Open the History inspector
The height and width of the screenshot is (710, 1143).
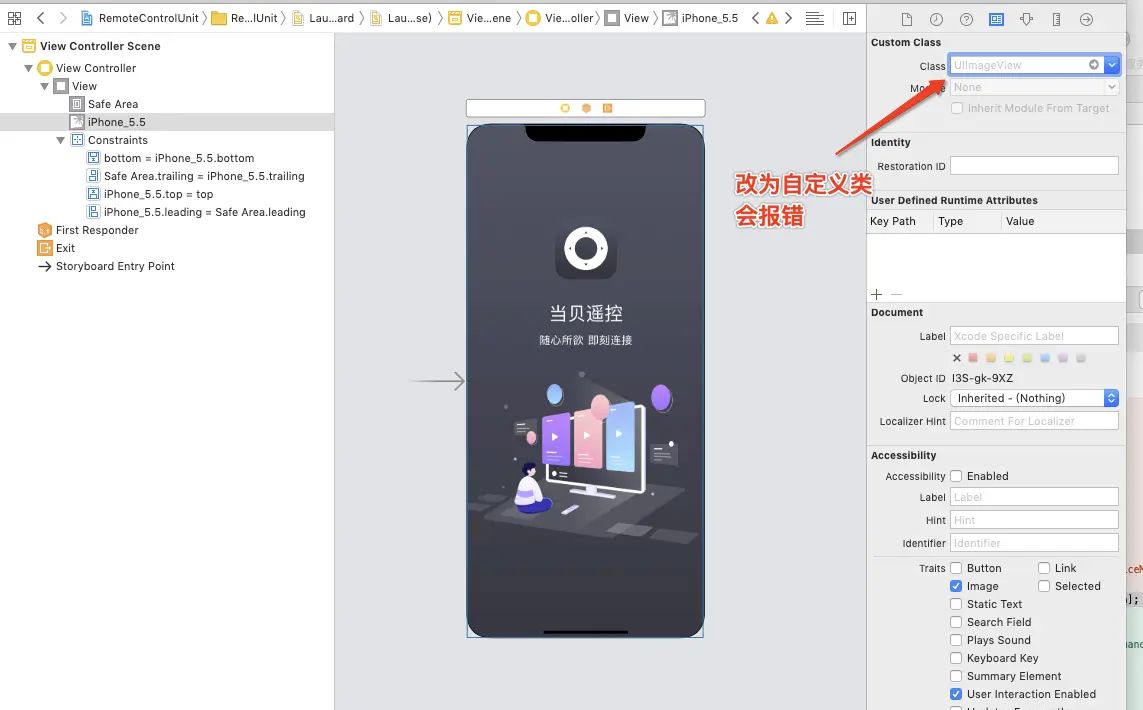pyautogui.click(x=936, y=18)
